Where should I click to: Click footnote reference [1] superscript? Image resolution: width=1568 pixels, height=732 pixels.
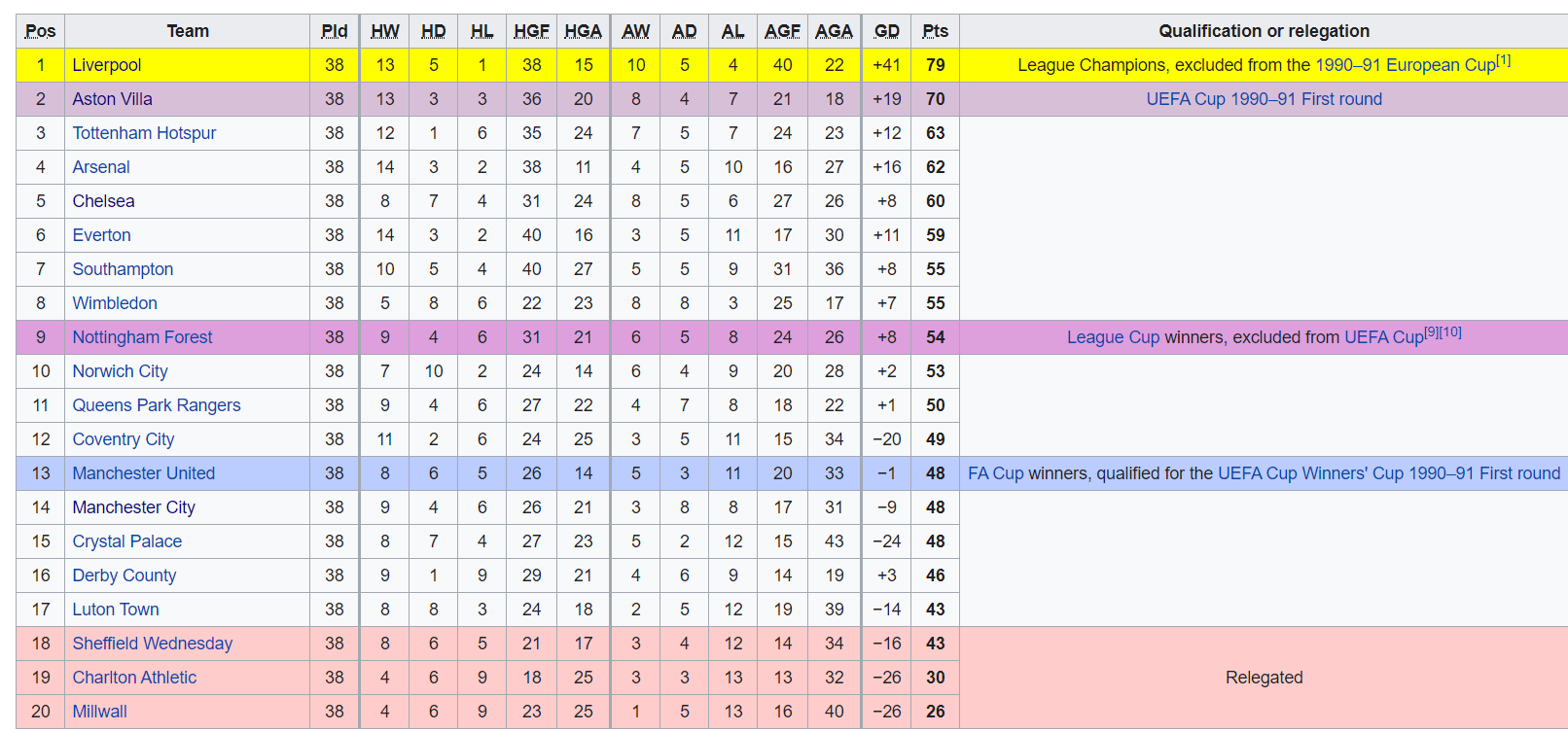(x=1504, y=60)
